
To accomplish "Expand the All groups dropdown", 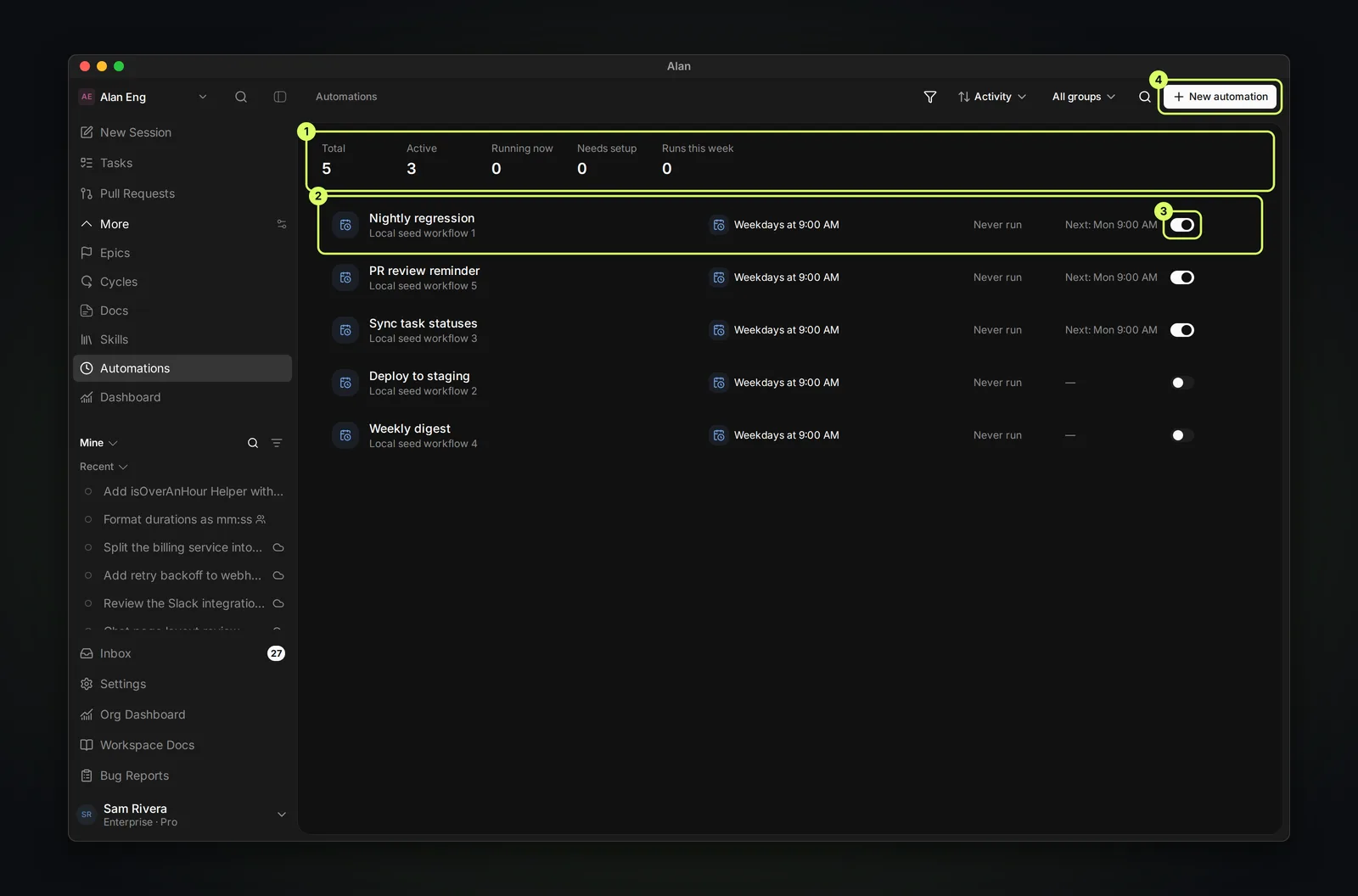I will [1084, 97].
